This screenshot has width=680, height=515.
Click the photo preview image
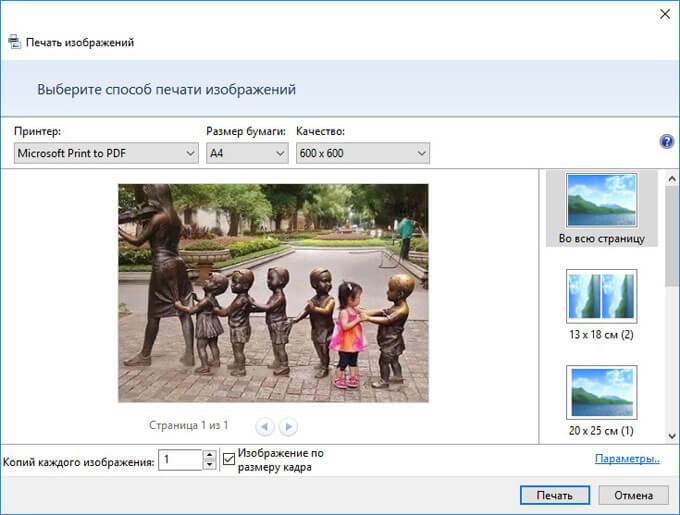272,292
